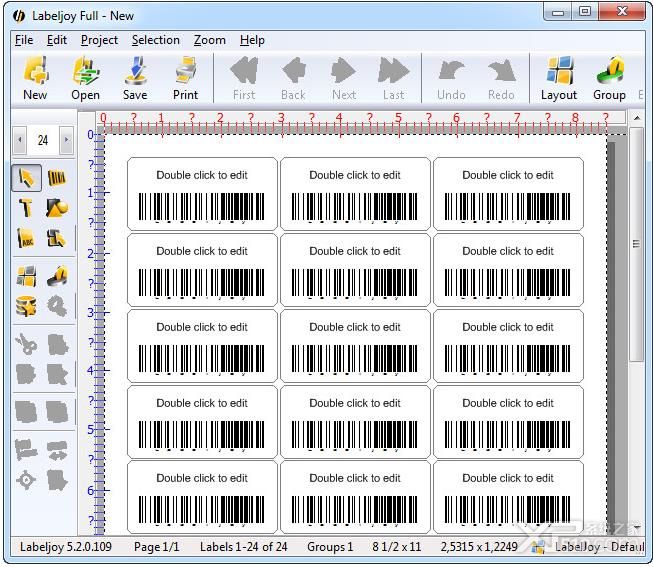
Task: Click the Group toolbar icon
Action: point(609,78)
